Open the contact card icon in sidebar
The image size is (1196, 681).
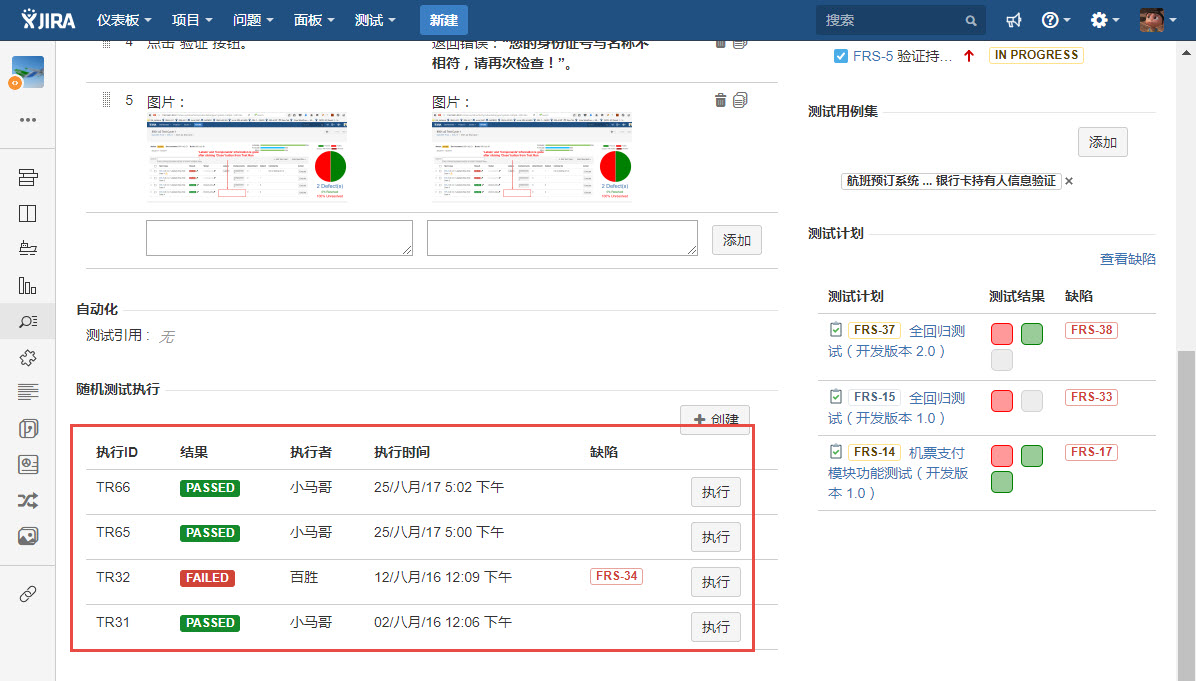coord(27,464)
